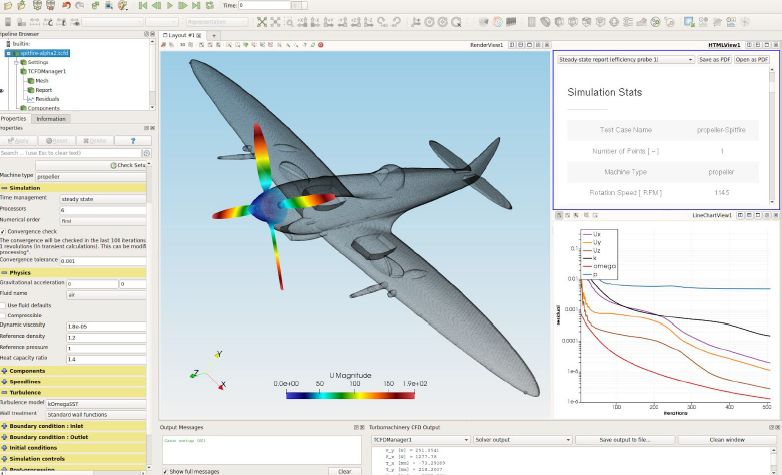Screen dimensions: 782x475
Task: Click the Undo arrow icon
Action: point(66,5)
